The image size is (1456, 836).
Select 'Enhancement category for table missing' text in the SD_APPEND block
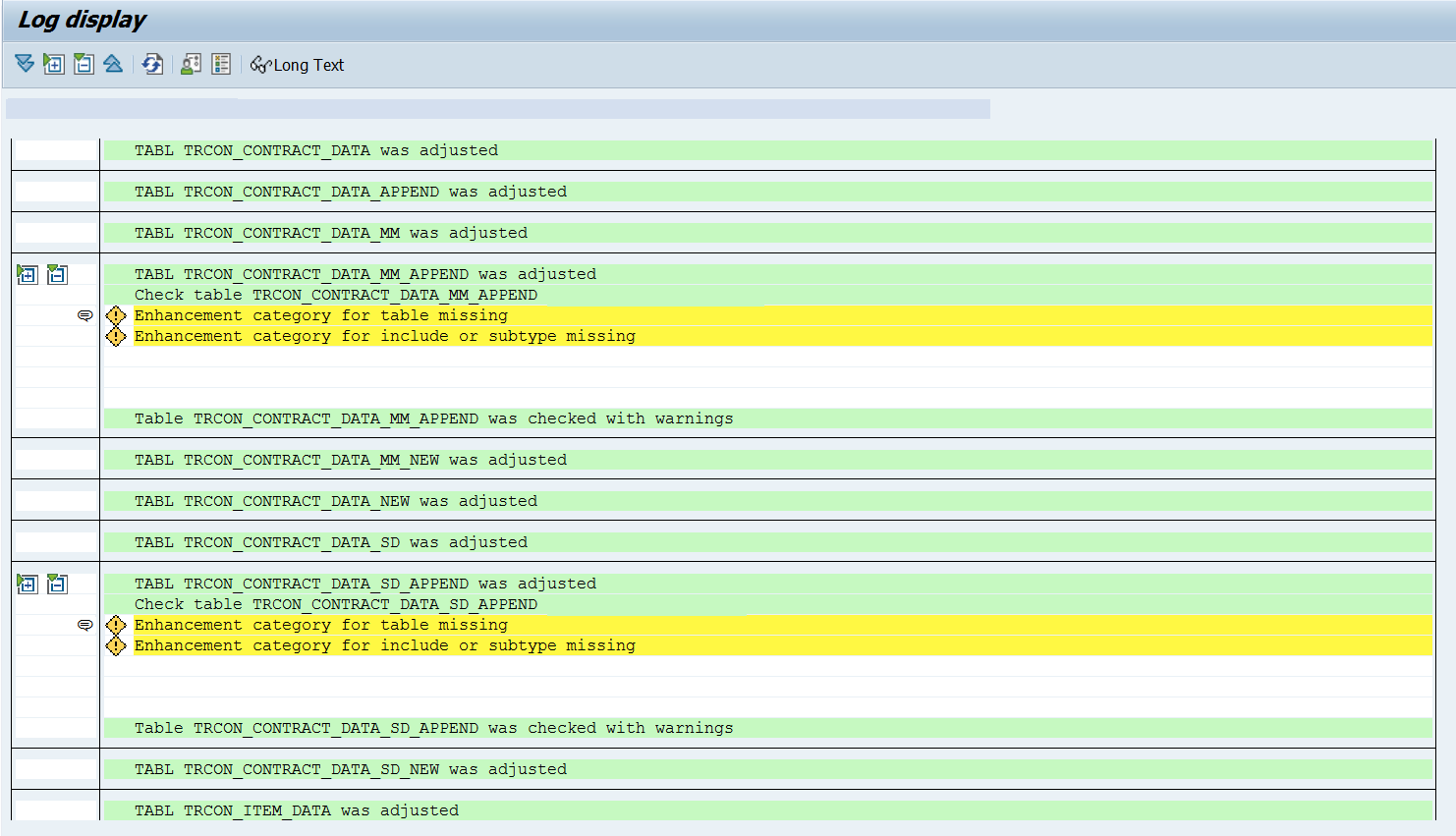(321, 625)
